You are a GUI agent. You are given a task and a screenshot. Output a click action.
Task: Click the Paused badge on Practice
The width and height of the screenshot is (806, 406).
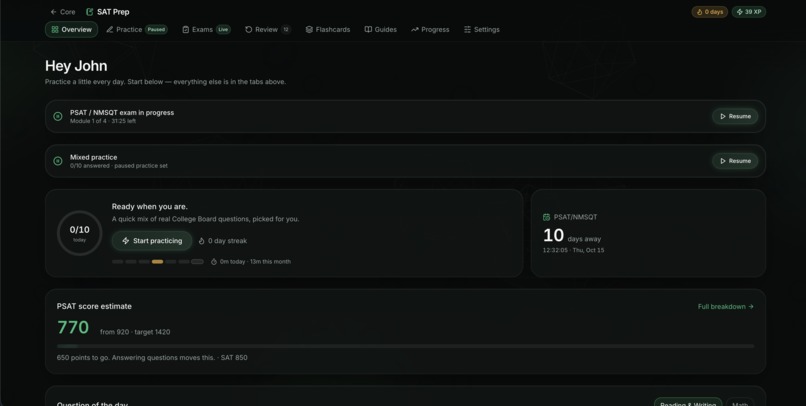156,29
